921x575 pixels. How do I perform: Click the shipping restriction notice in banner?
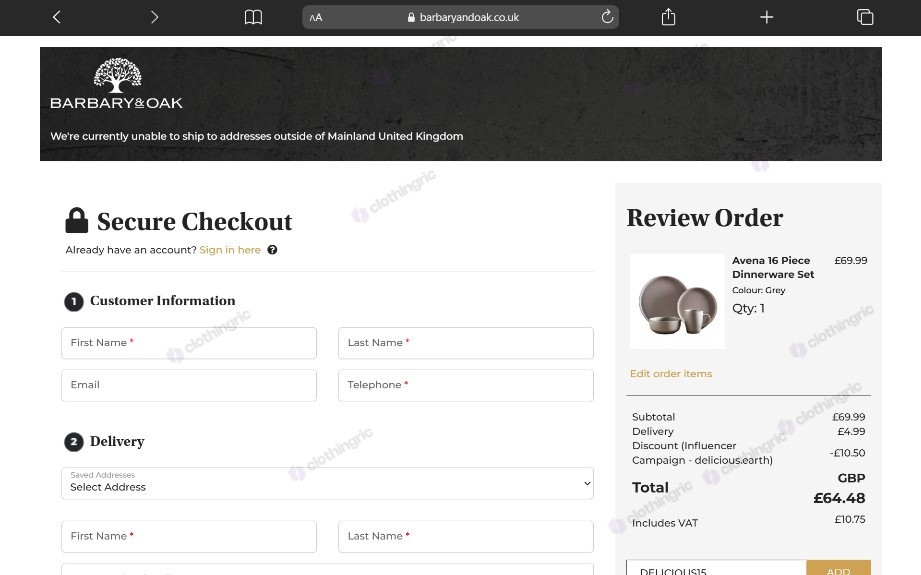pyautogui.click(x=257, y=136)
